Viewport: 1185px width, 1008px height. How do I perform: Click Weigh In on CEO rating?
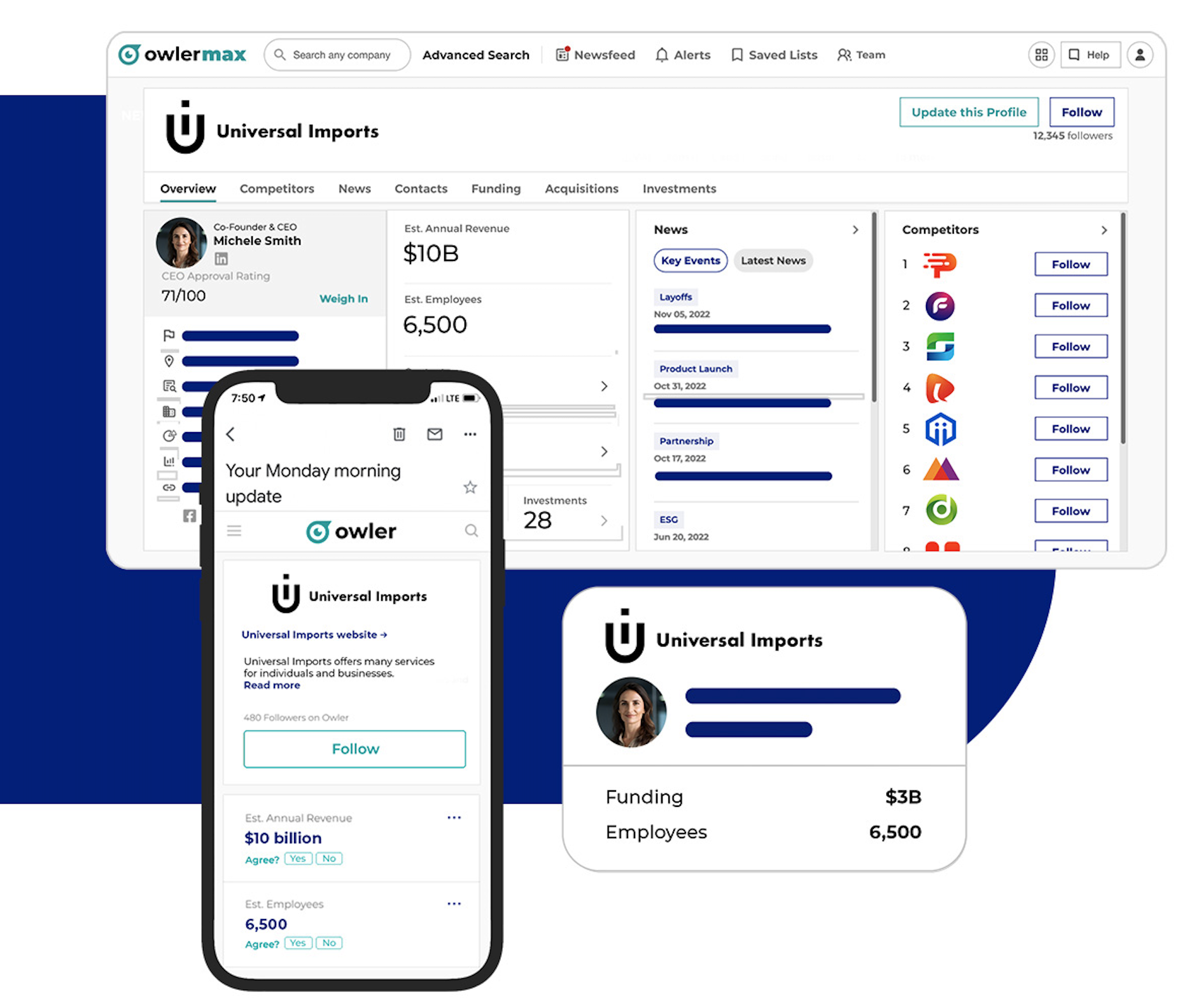343,298
